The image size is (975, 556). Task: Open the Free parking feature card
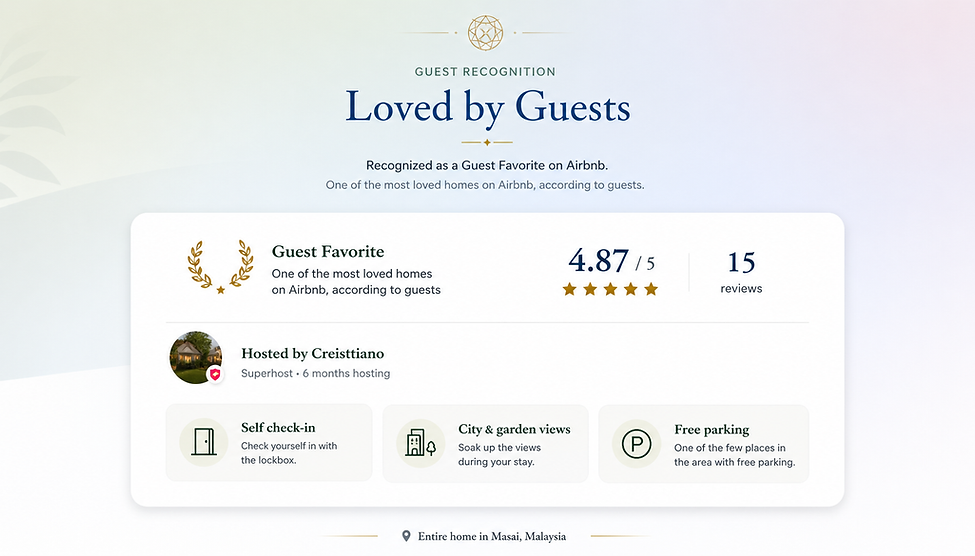click(703, 444)
